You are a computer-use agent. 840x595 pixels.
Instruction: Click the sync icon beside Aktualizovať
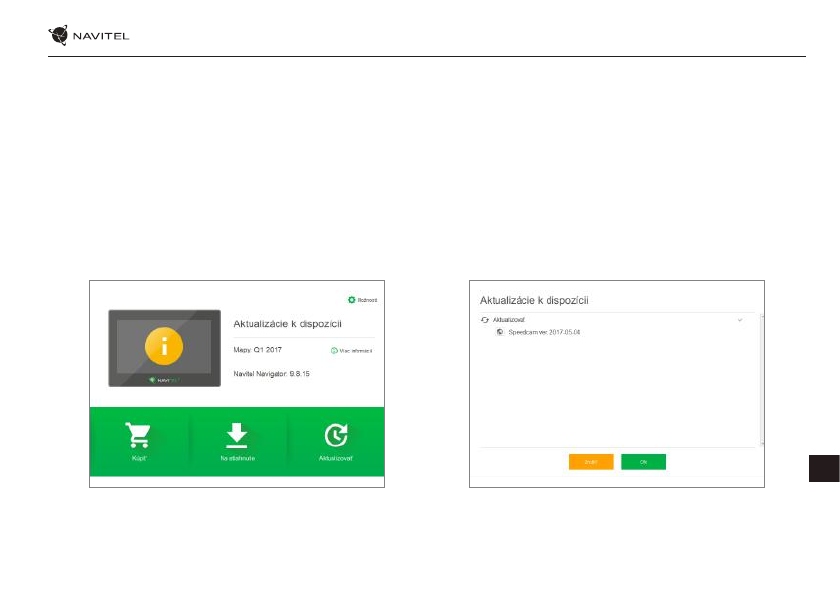pos(485,320)
